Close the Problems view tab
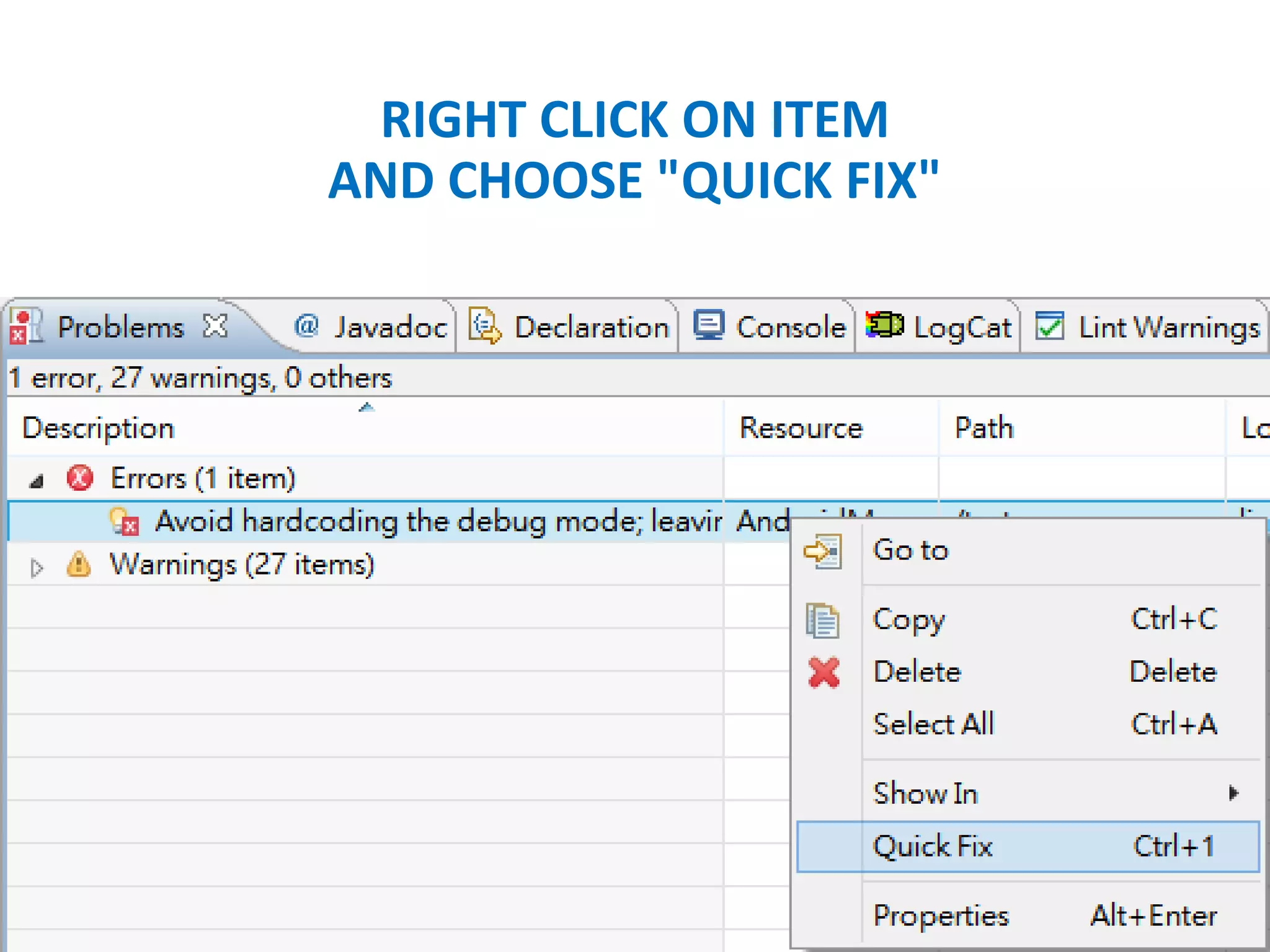 coord(215,326)
